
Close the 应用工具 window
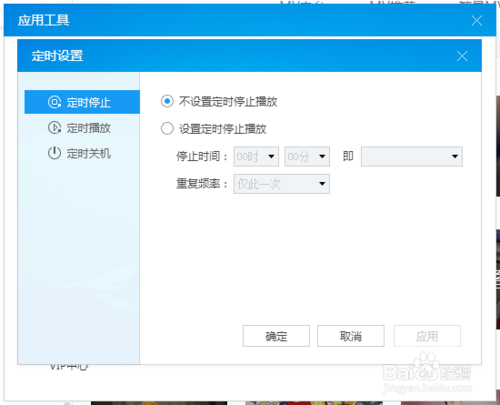[x=477, y=21]
